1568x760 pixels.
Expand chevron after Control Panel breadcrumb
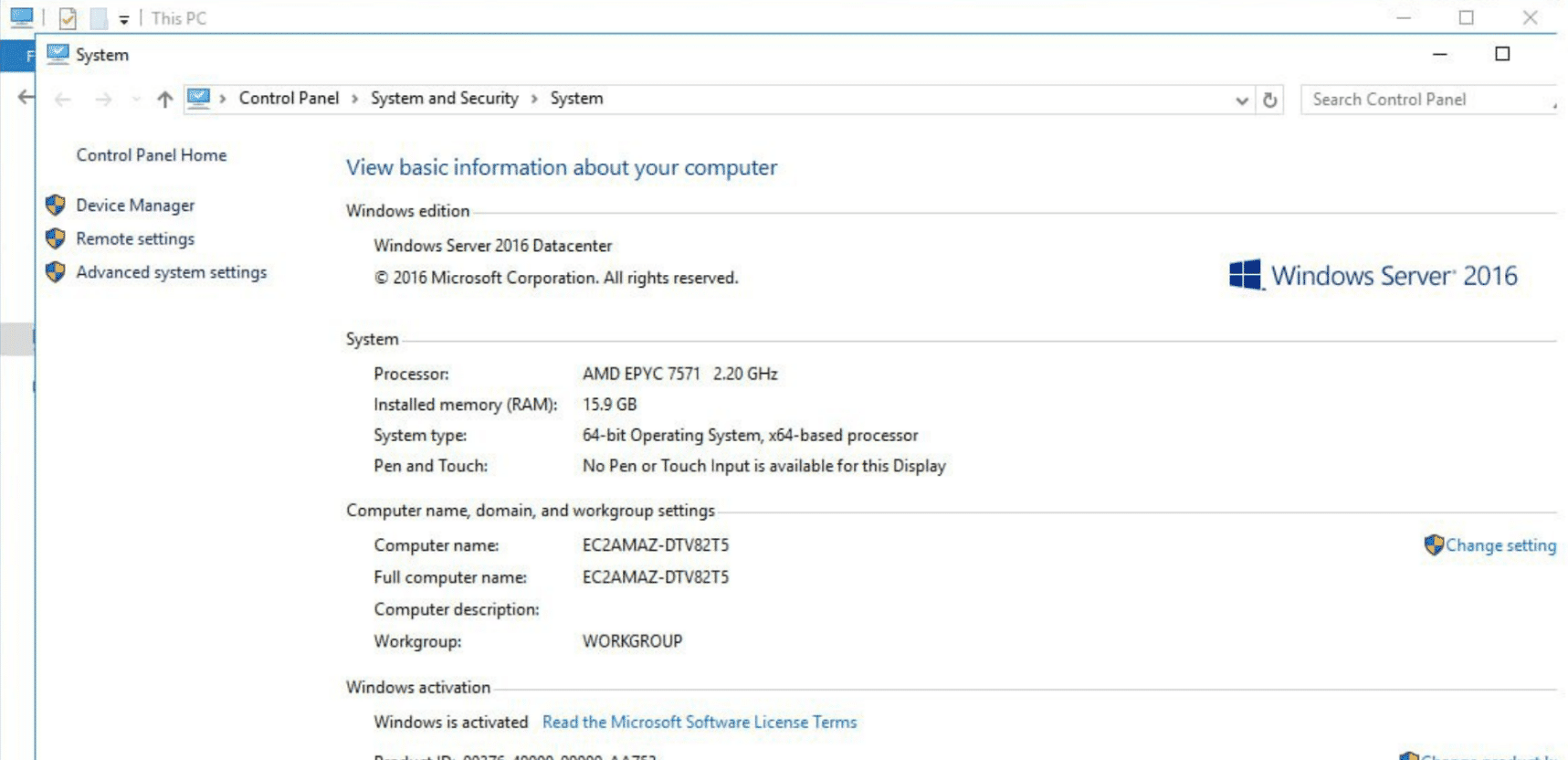[x=355, y=99]
